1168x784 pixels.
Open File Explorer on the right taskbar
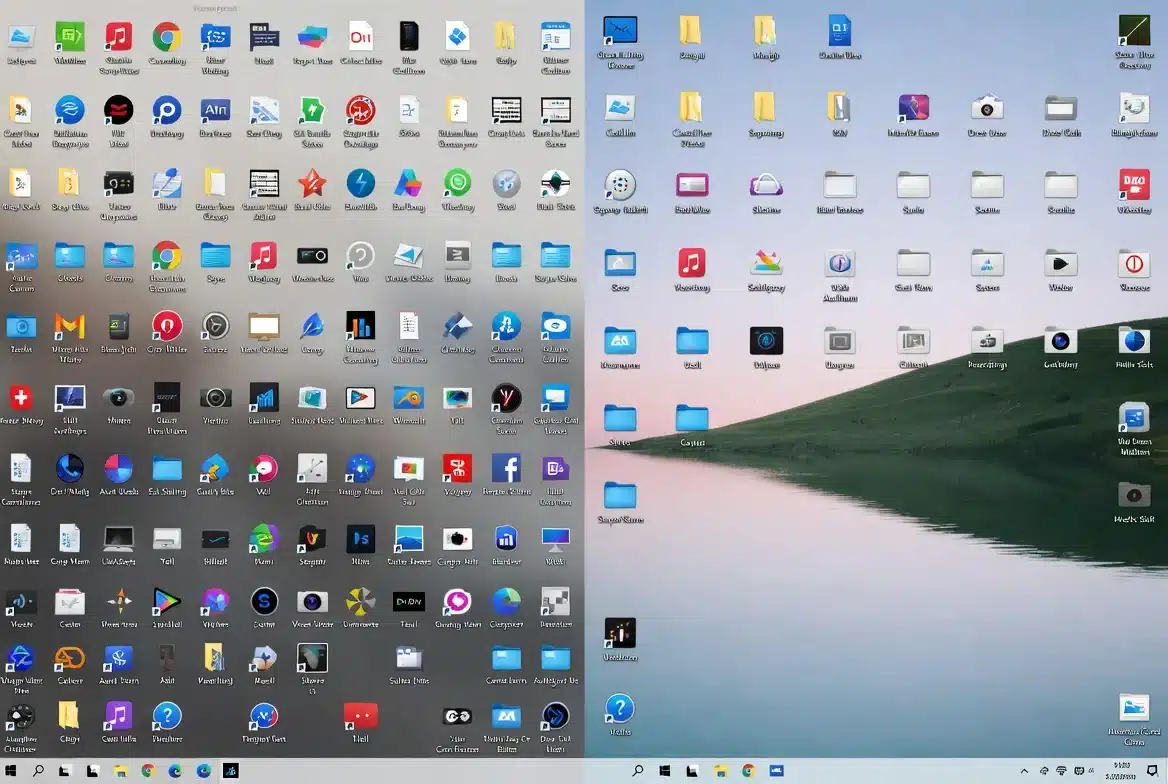click(720, 771)
